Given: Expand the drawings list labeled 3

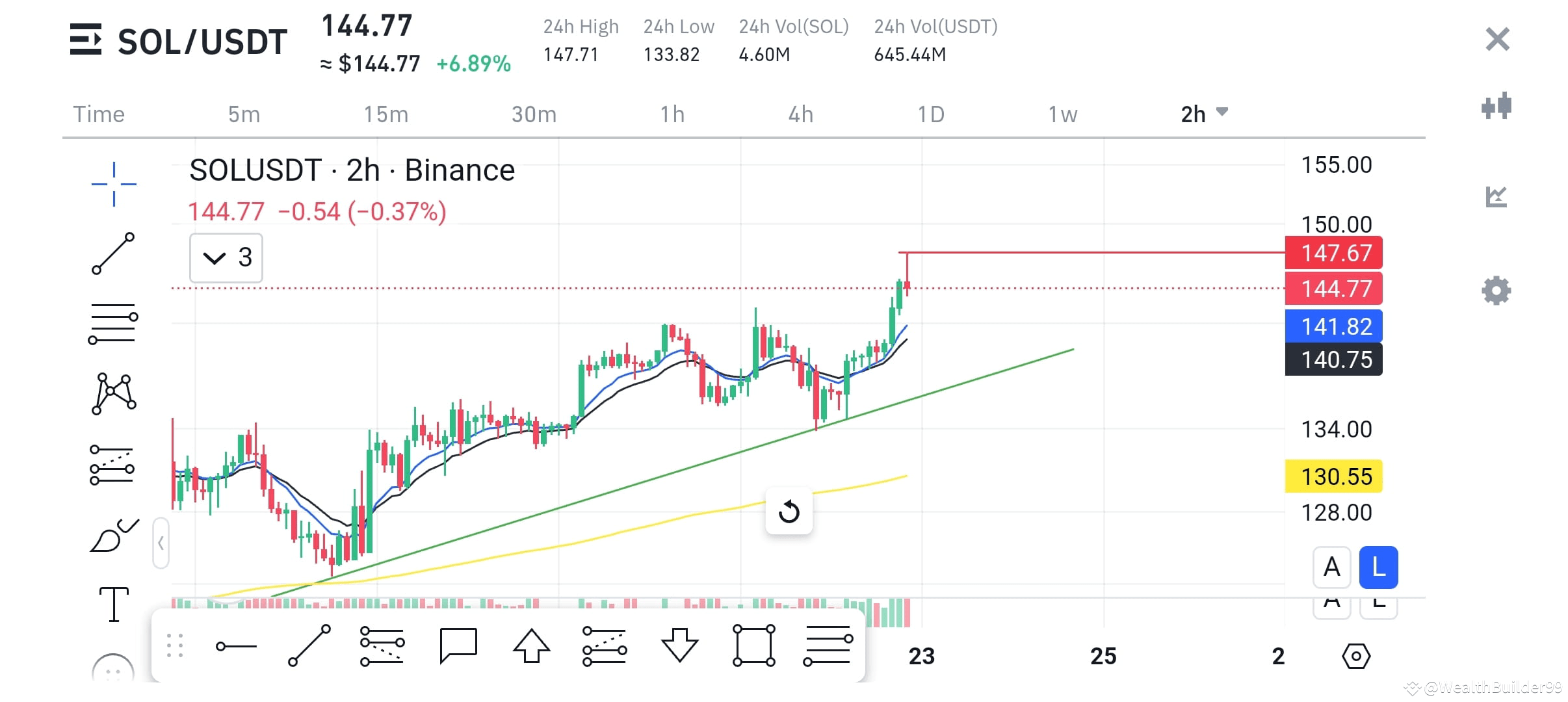Looking at the screenshot, I should click(x=226, y=257).
